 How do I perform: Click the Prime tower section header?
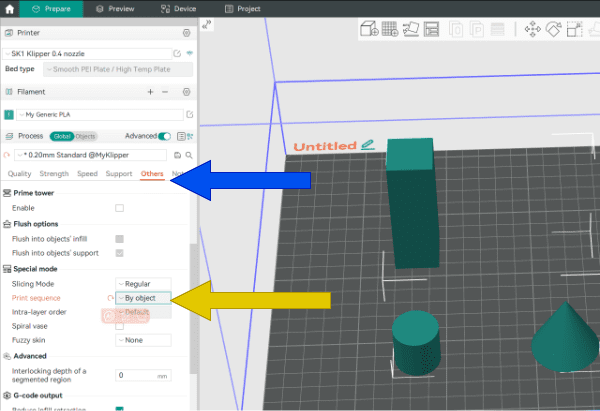pyautogui.click(x=34, y=193)
